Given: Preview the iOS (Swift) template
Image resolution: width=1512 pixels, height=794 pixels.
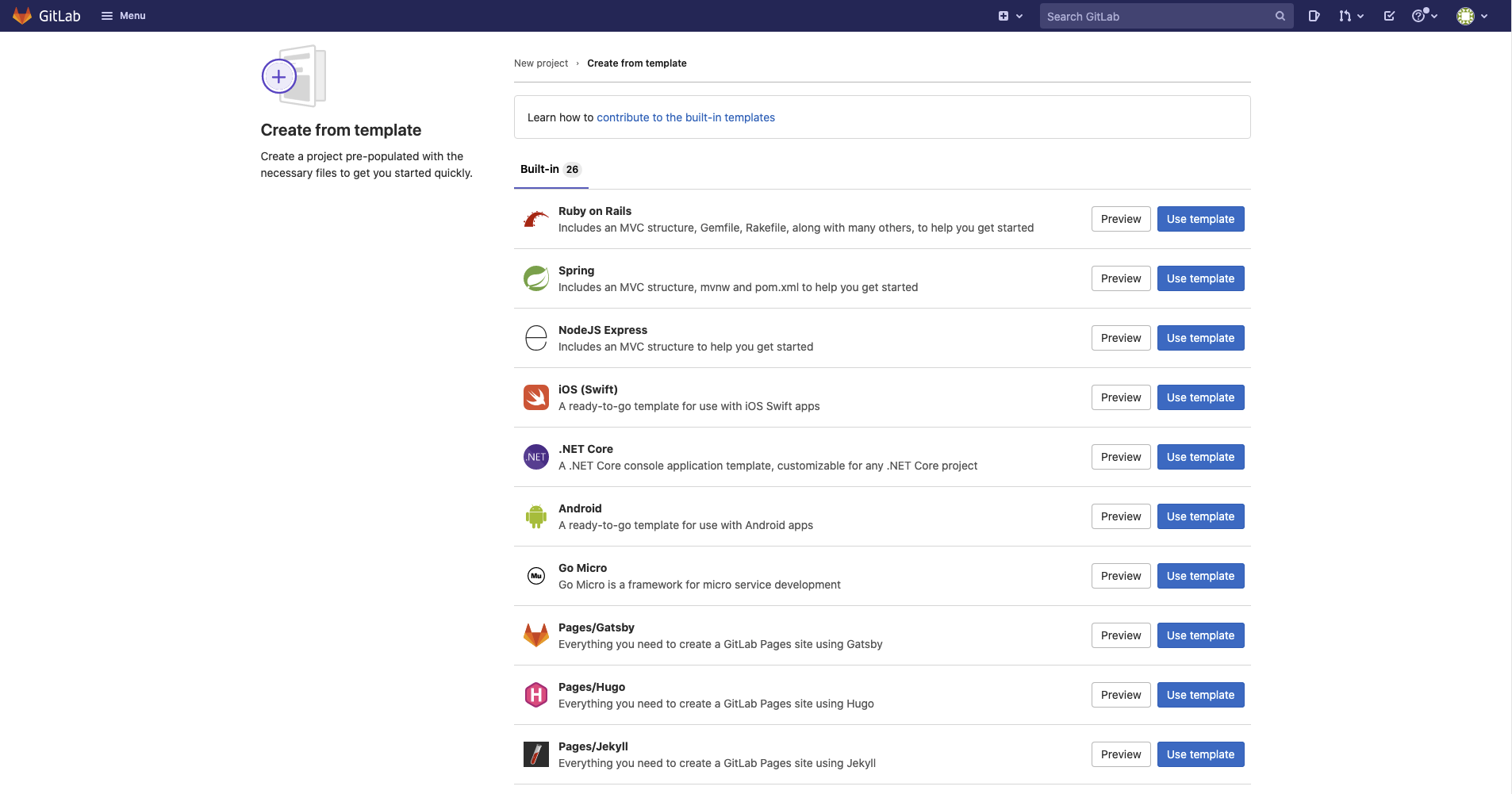Looking at the screenshot, I should click(x=1121, y=397).
